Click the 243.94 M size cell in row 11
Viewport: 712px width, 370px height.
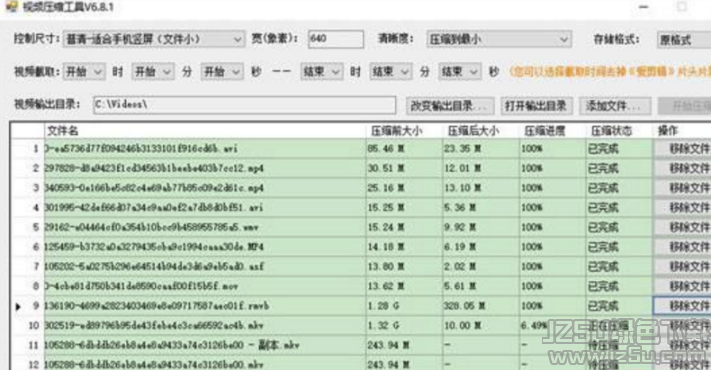click(405, 345)
